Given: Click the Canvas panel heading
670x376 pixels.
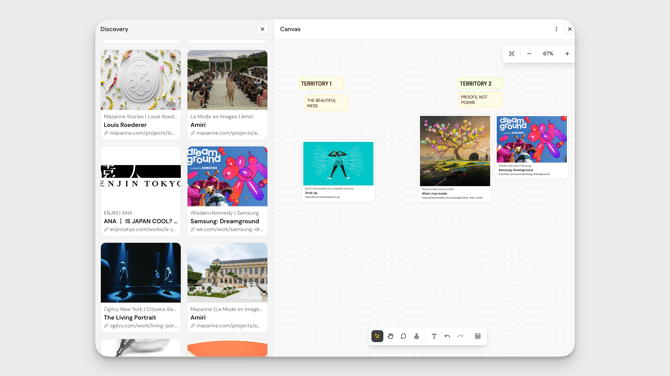Looking at the screenshot, I should pos(290,29).
